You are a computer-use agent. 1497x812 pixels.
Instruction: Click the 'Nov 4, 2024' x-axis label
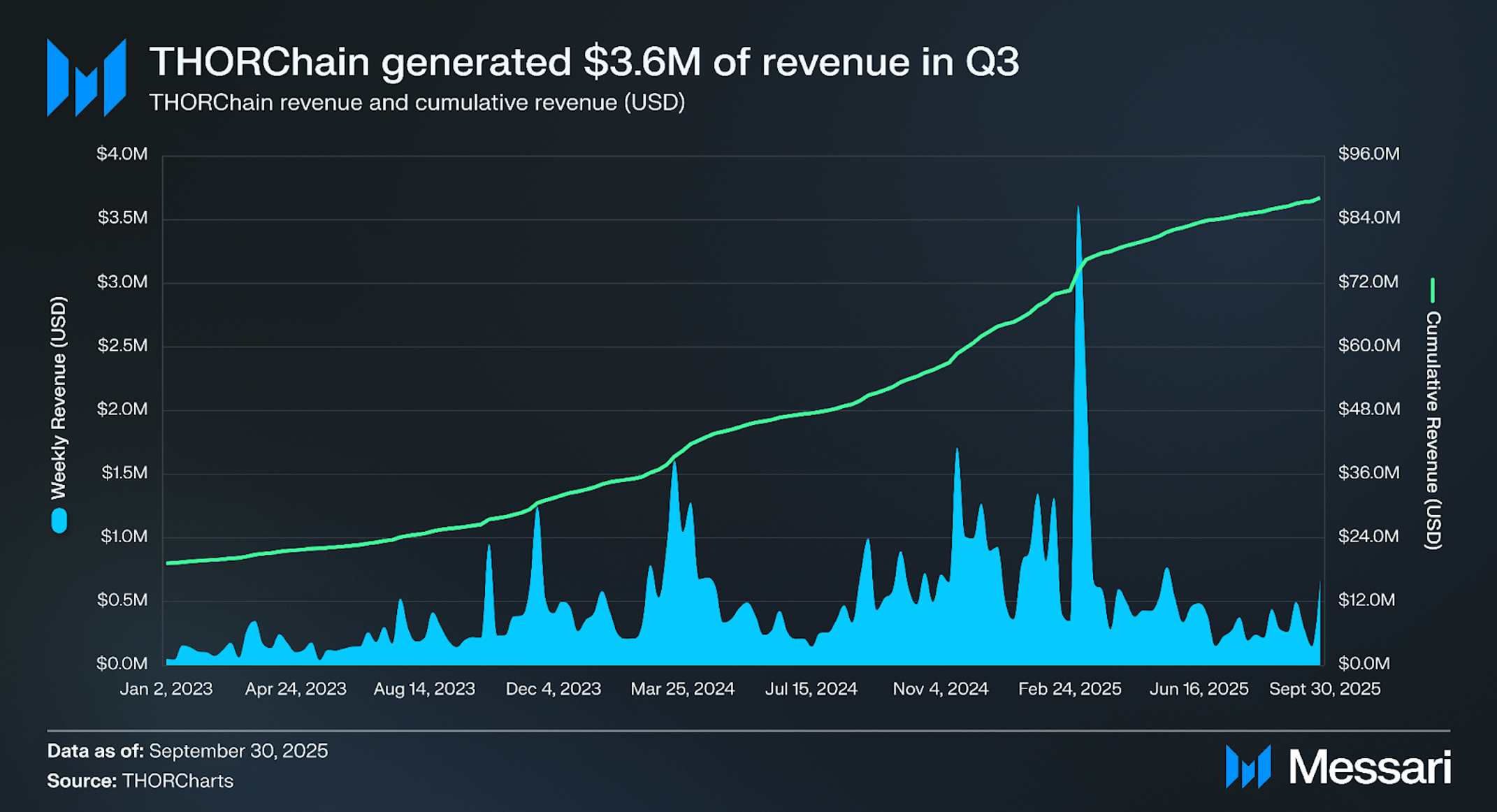[940, 689]
